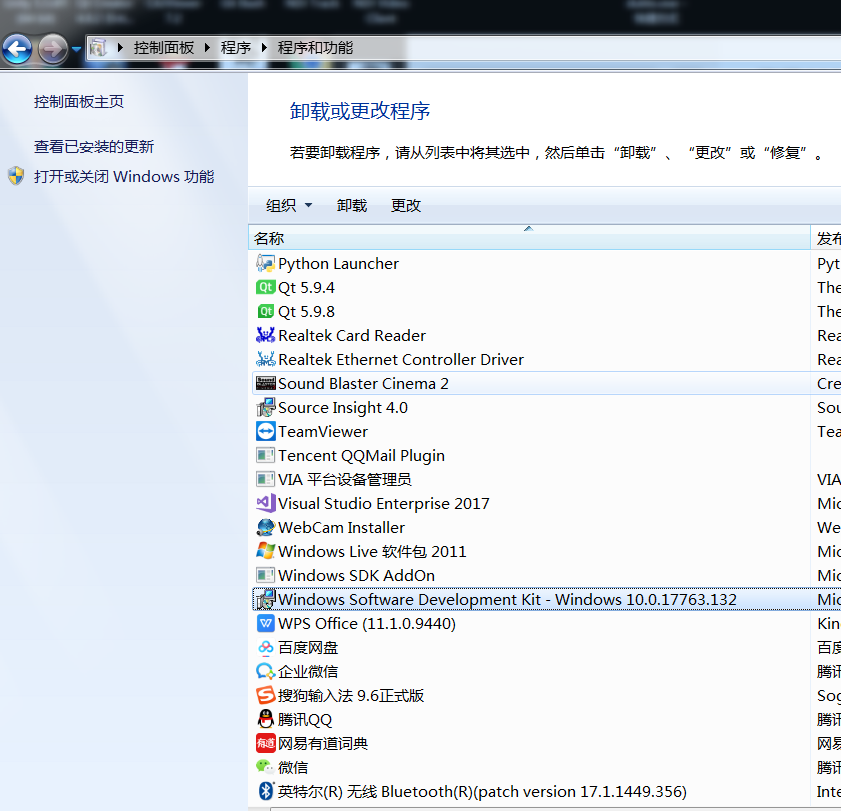The width and height of the screenshot is (841, 811).
Task: Select Qt 5.9.4 program name
Action: 306,287
